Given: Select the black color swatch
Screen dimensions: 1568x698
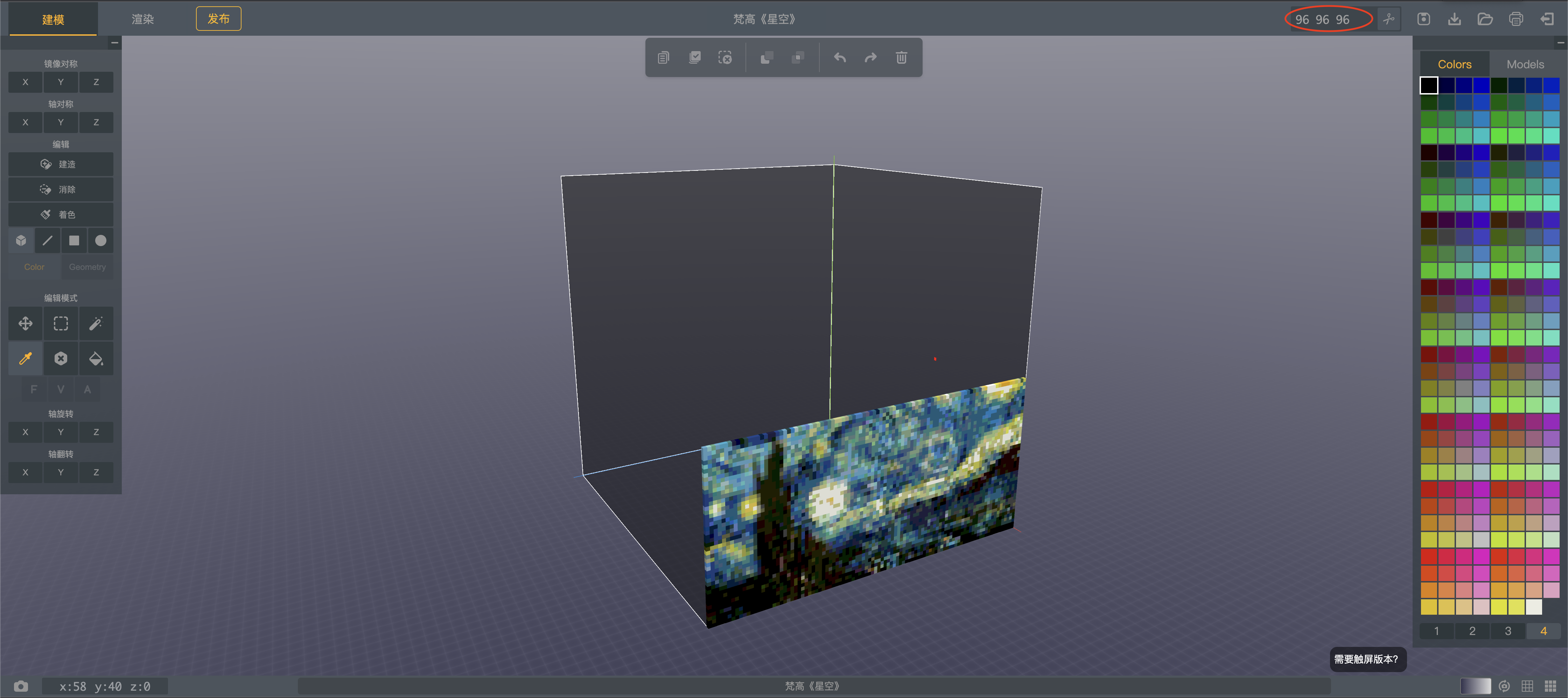Looking at the screenshot, I should click(1429, 85).
